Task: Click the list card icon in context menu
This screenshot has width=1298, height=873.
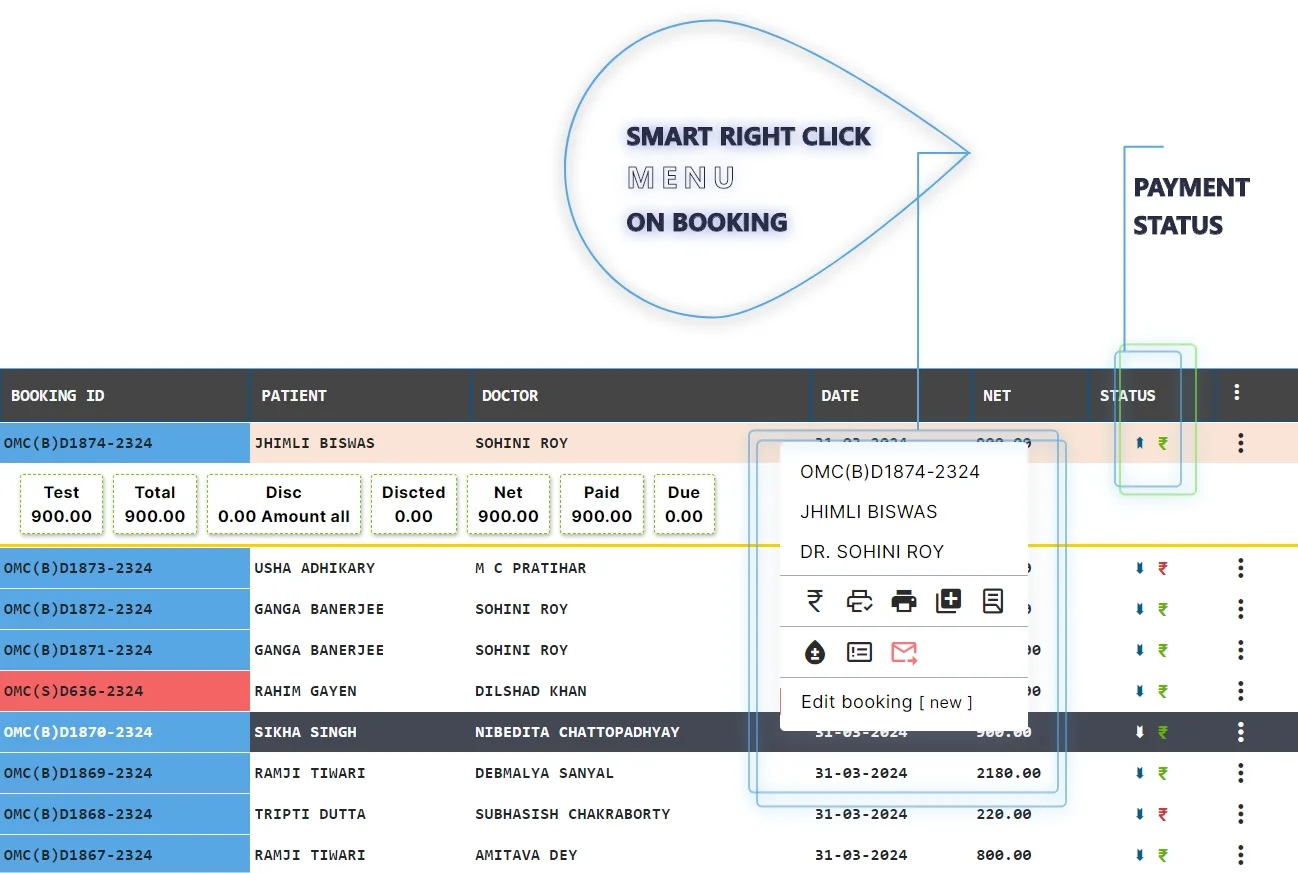Action: [x=859, y=653]
